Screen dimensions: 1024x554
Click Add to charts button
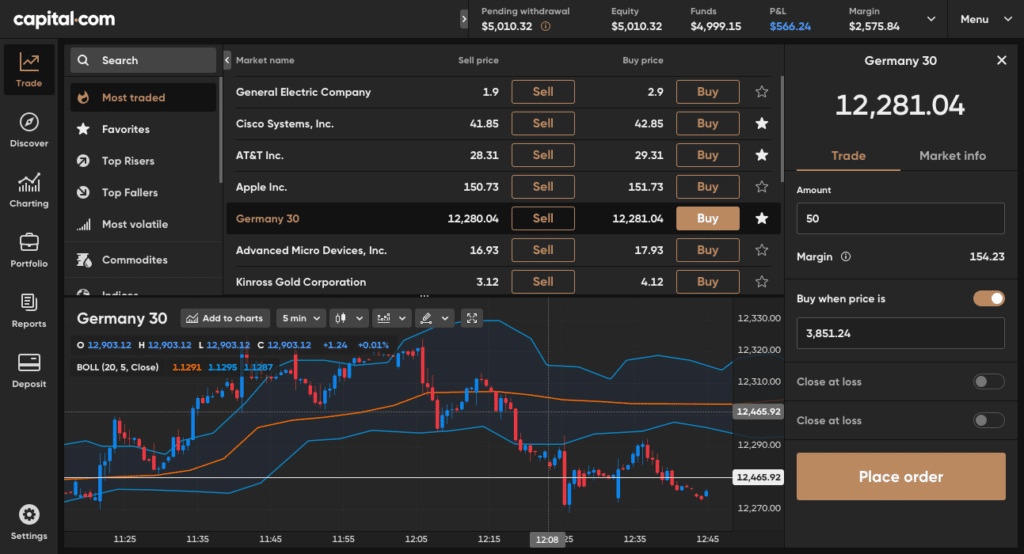click(225, 318)
